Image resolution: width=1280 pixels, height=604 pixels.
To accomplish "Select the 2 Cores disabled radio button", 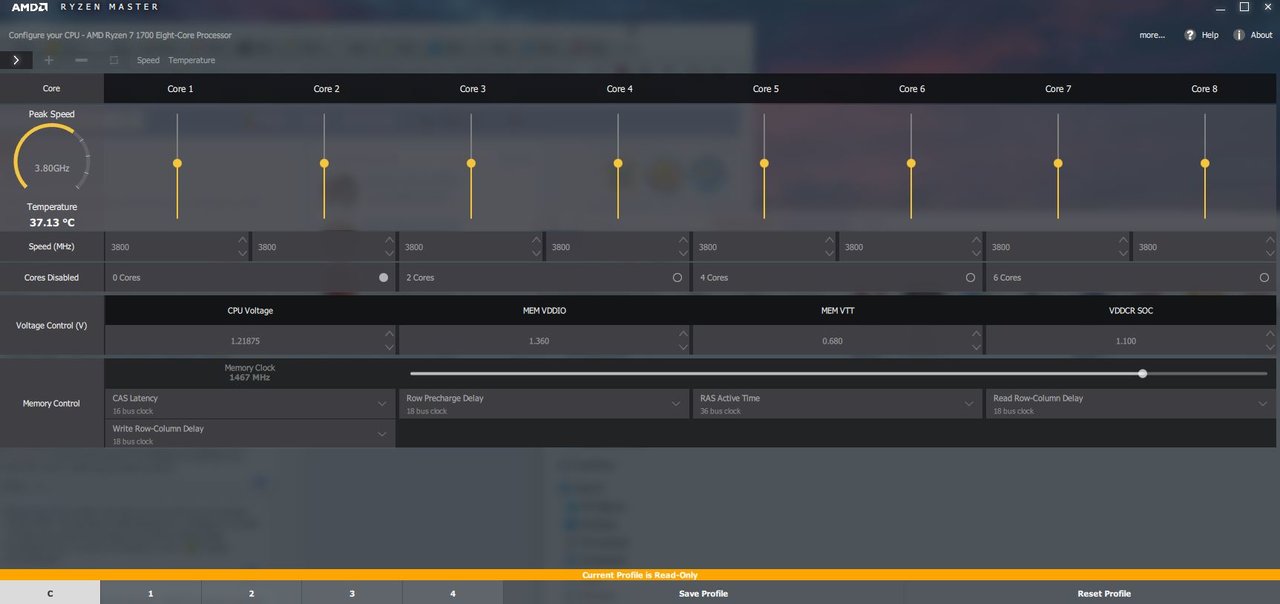I will coord(677,277).
